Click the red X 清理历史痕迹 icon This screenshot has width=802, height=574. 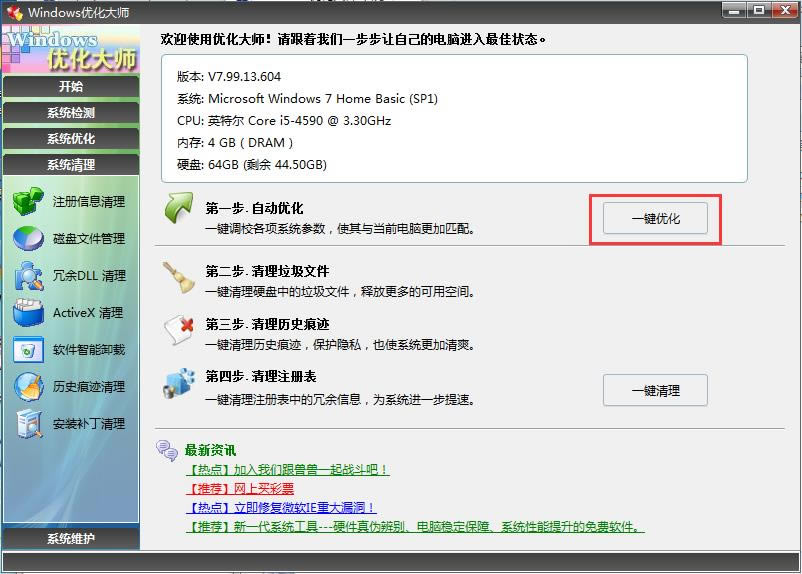tap(179, 330)
